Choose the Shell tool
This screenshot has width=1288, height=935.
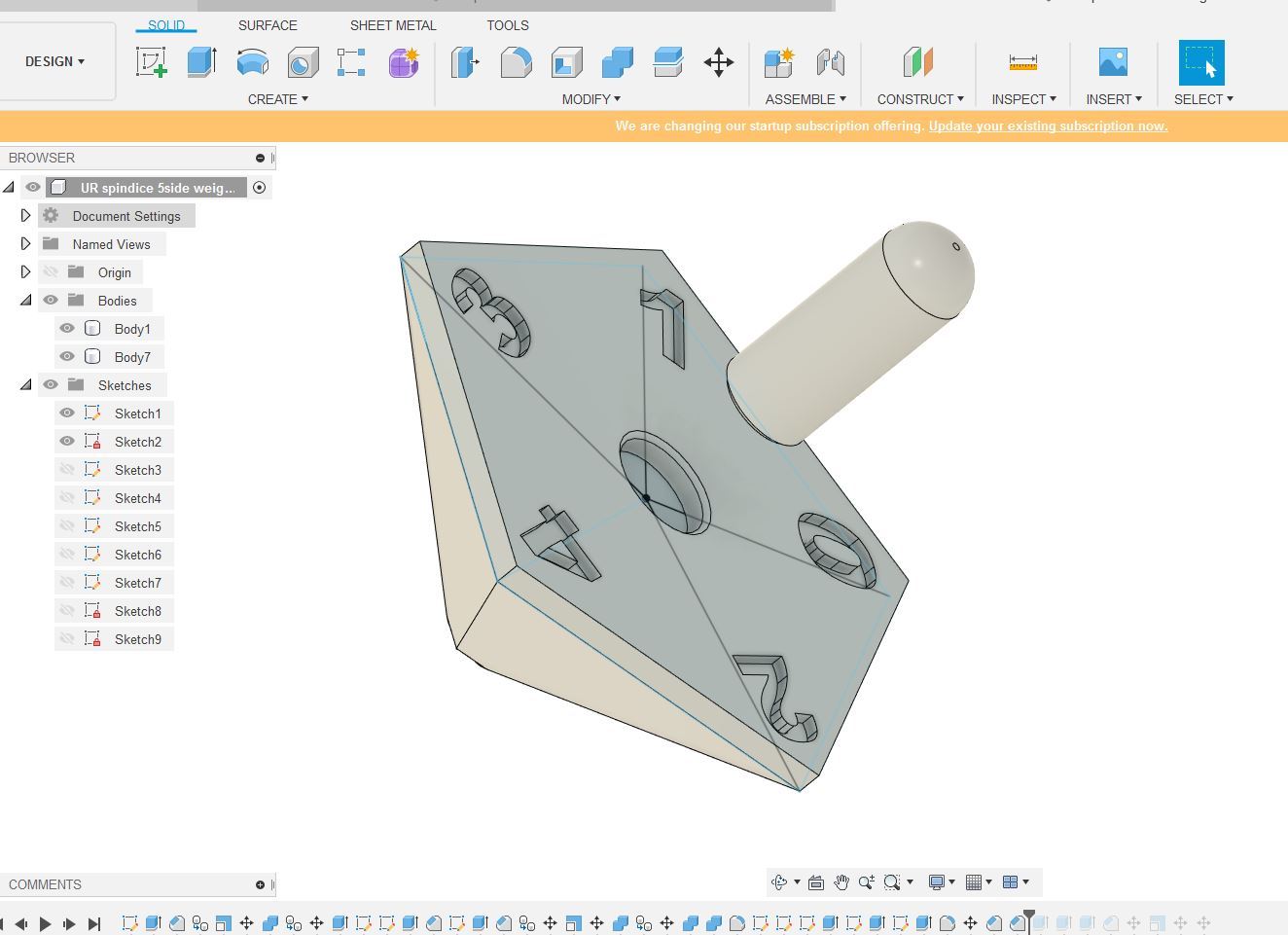[566, 62]
